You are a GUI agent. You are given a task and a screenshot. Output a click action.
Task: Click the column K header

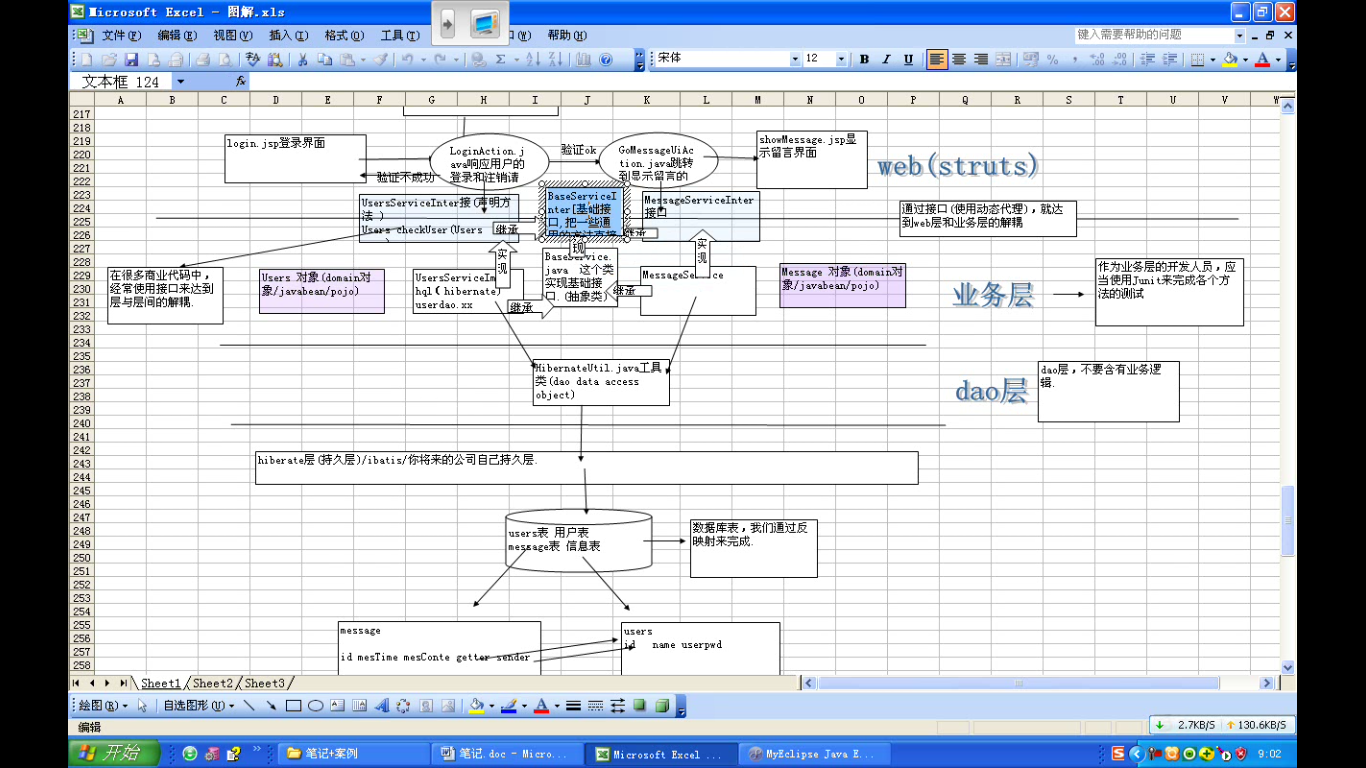click(x=646, y=100)
